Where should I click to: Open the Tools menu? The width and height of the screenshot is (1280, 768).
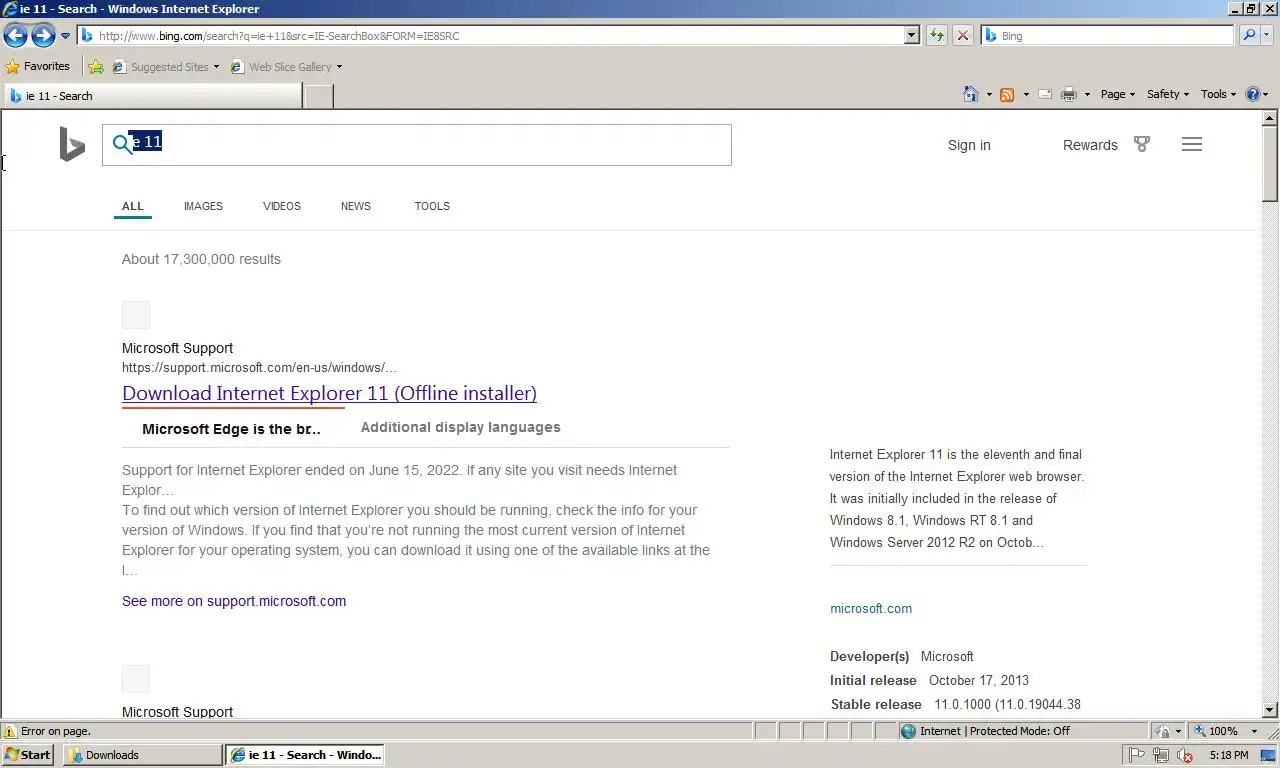[x=1218, y=94]
